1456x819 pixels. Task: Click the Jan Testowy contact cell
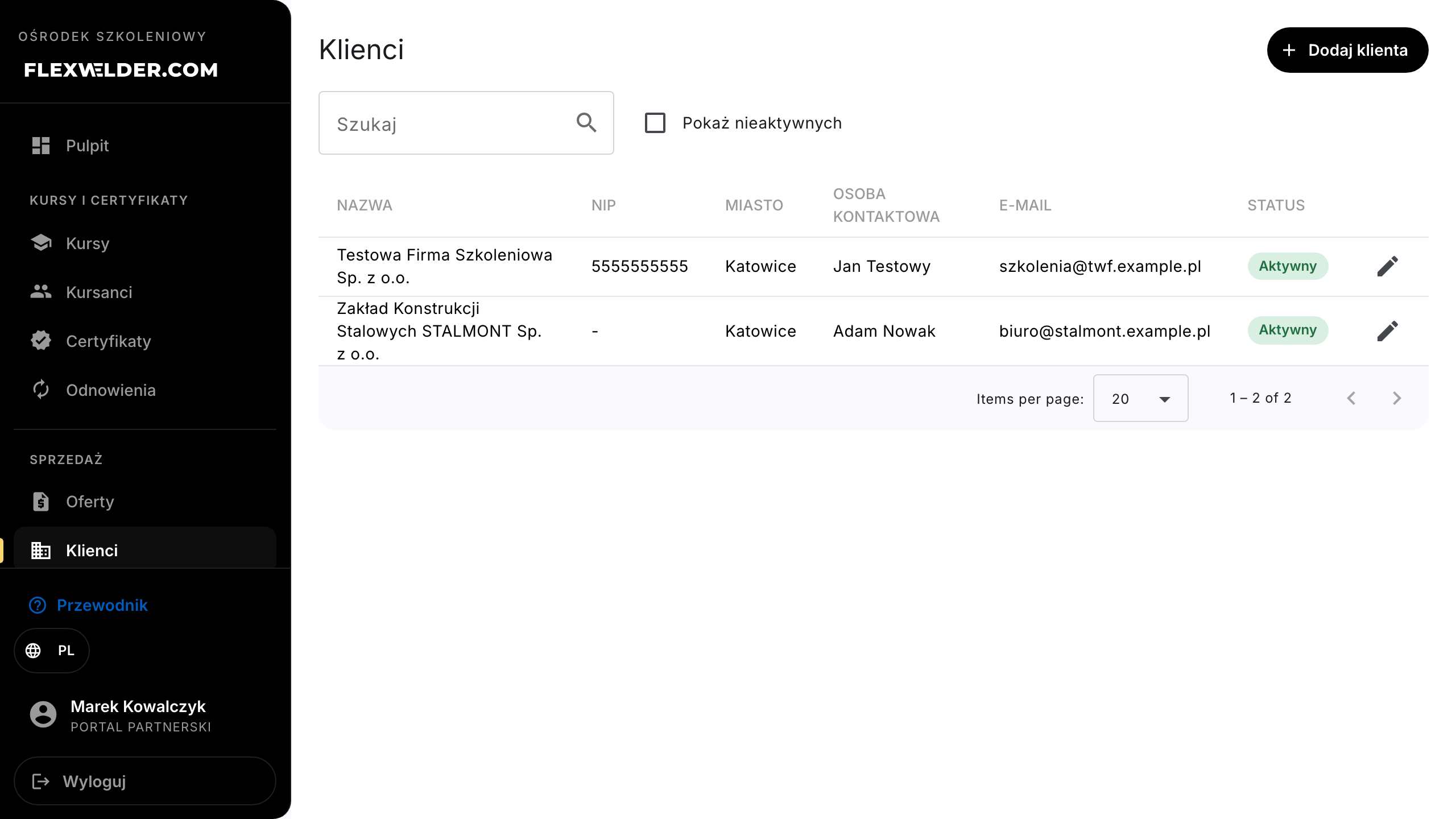click(882, 266)
